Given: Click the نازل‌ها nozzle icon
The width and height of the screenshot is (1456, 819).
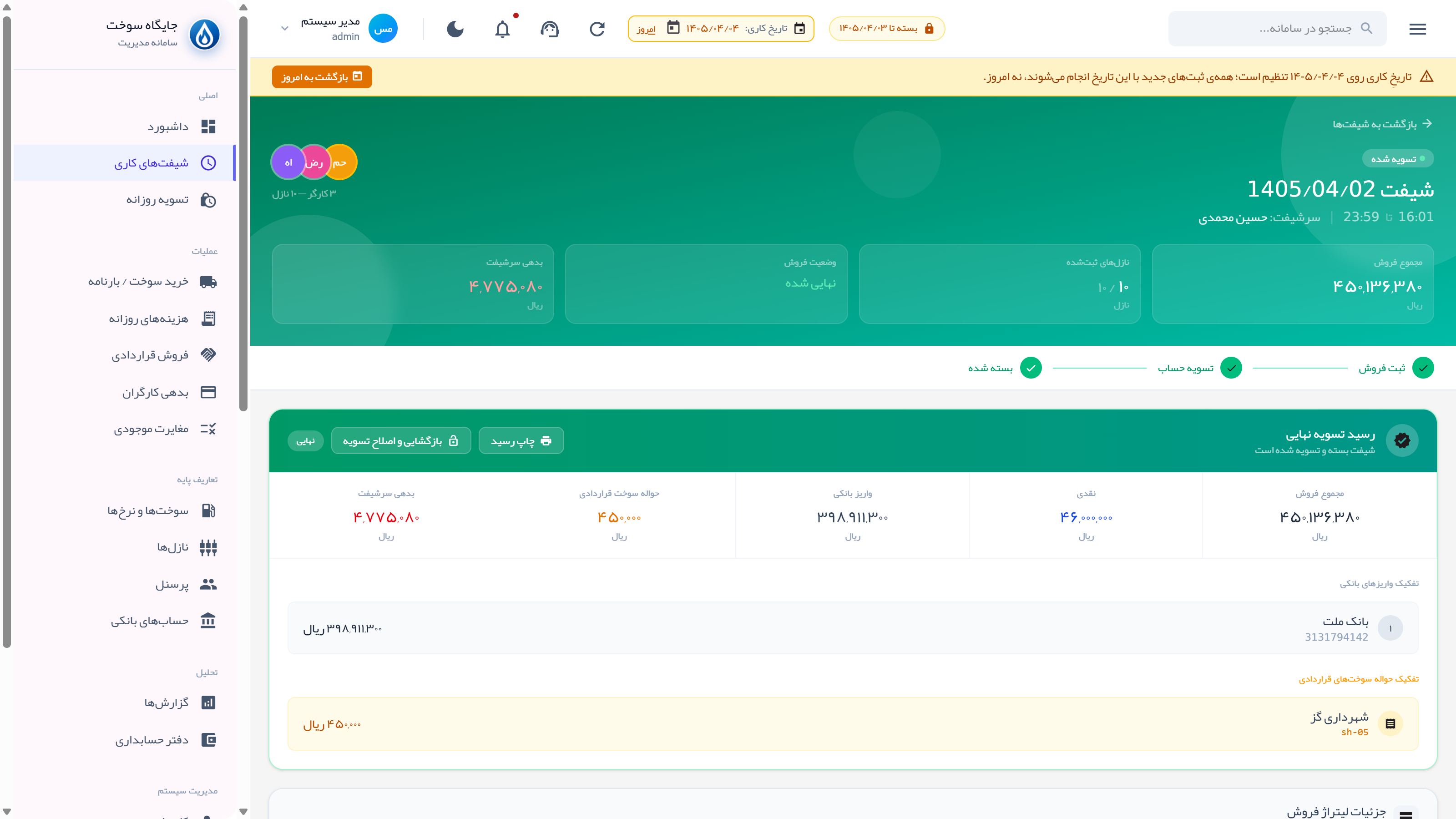Looking at the screenshot, I should [x=208, y=547].
